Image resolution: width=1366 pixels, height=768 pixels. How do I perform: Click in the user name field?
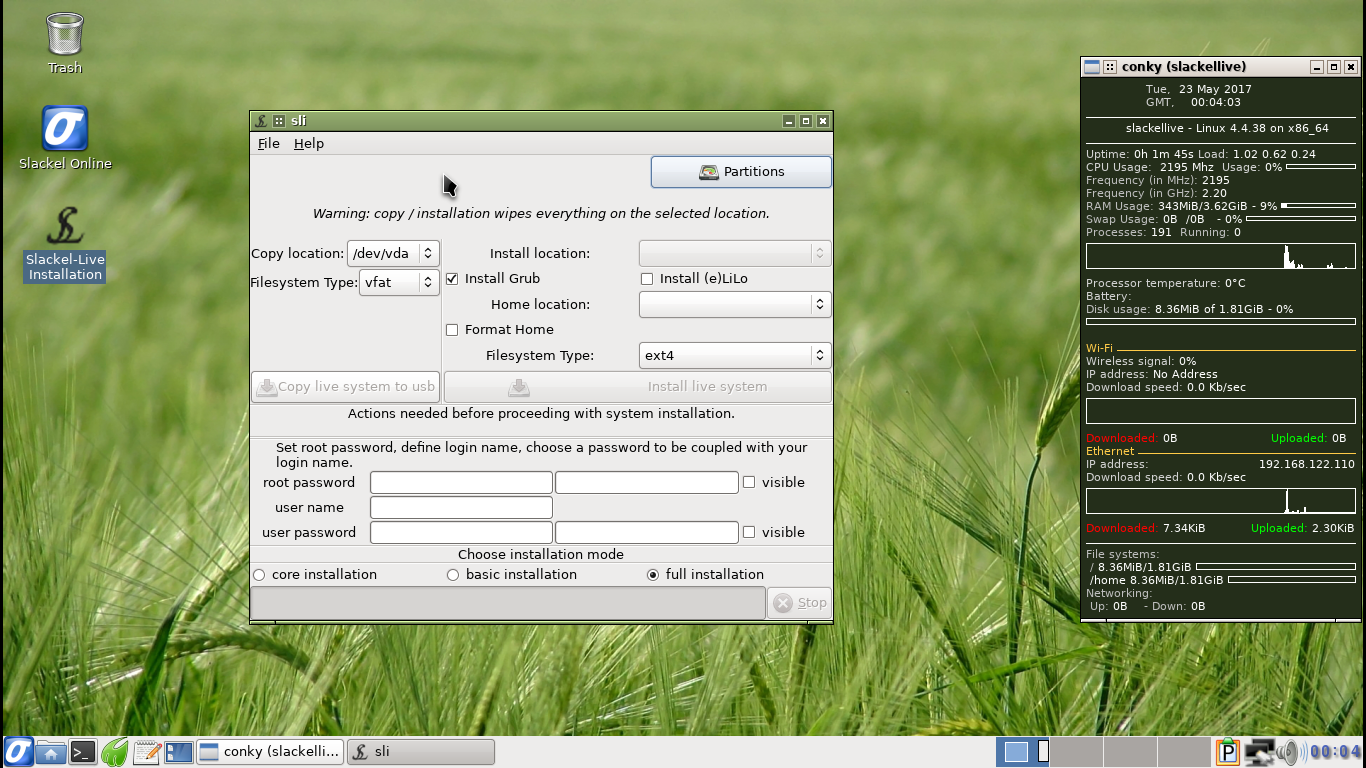click(x=461, y=507)
